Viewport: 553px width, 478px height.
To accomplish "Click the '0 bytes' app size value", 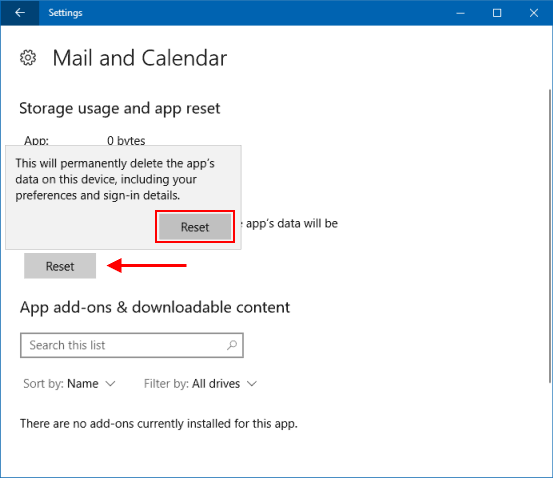I will 126,140.
